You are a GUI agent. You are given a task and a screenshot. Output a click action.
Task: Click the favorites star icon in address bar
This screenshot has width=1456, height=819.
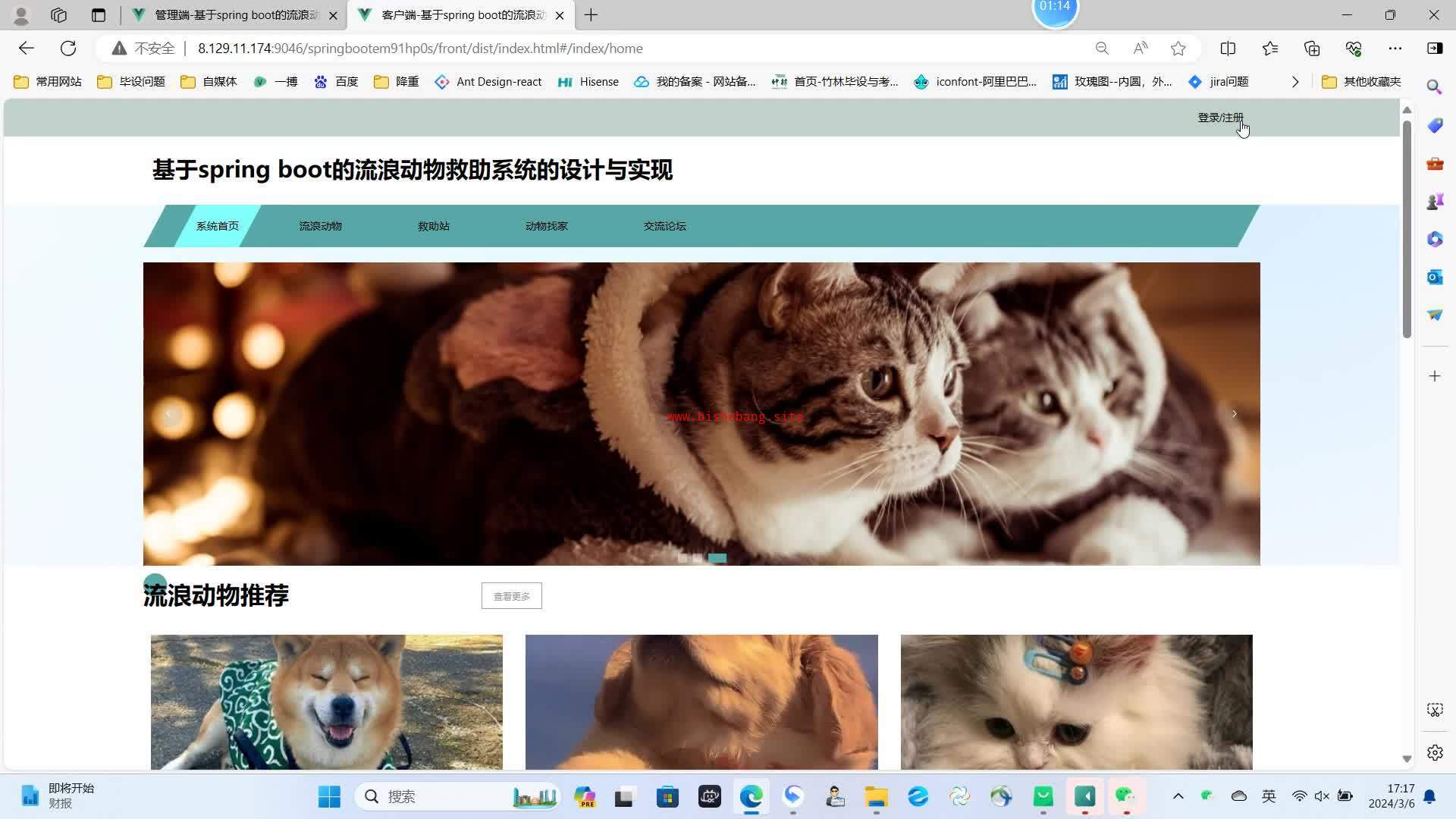coord(1178,49)
